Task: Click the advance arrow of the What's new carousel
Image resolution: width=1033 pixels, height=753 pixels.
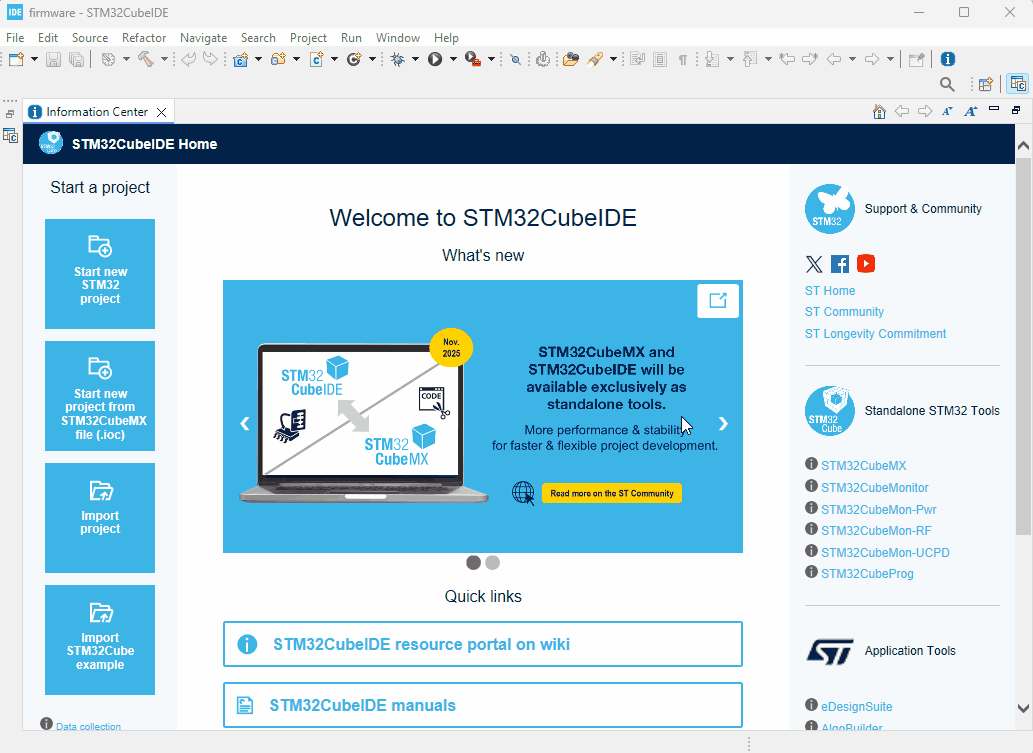Action: (x=722, y=423)
